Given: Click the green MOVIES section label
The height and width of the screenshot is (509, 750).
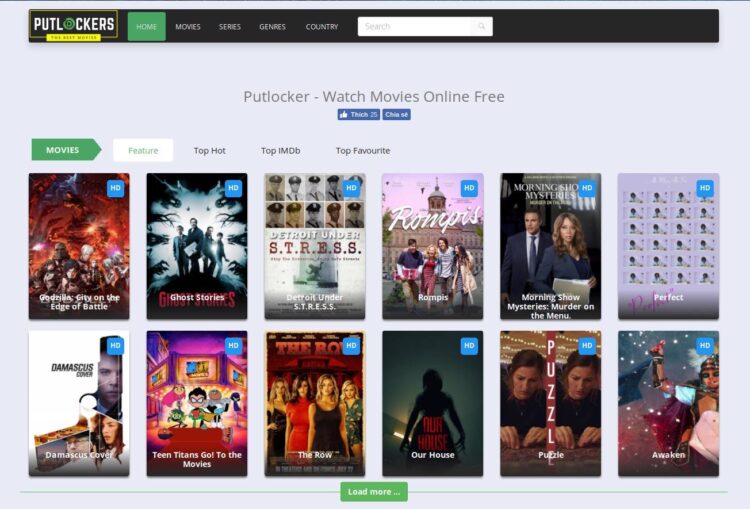Looking at the screenshot, I should coord(66,150).
